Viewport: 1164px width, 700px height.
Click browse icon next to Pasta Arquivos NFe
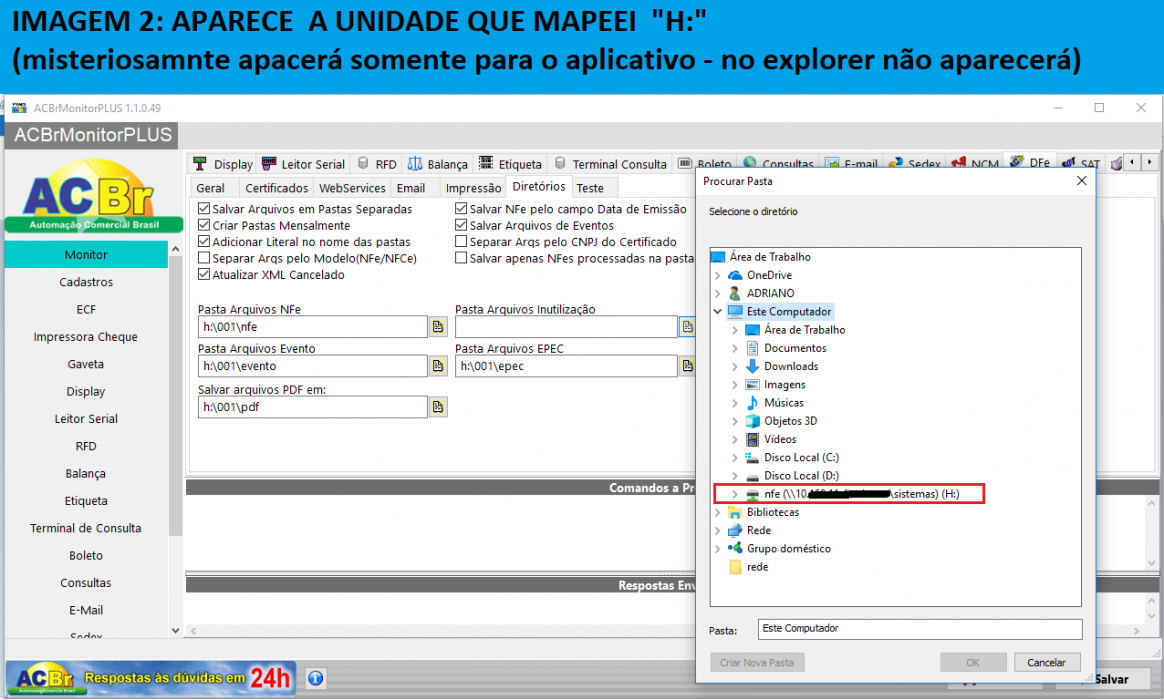pos(438,327)
